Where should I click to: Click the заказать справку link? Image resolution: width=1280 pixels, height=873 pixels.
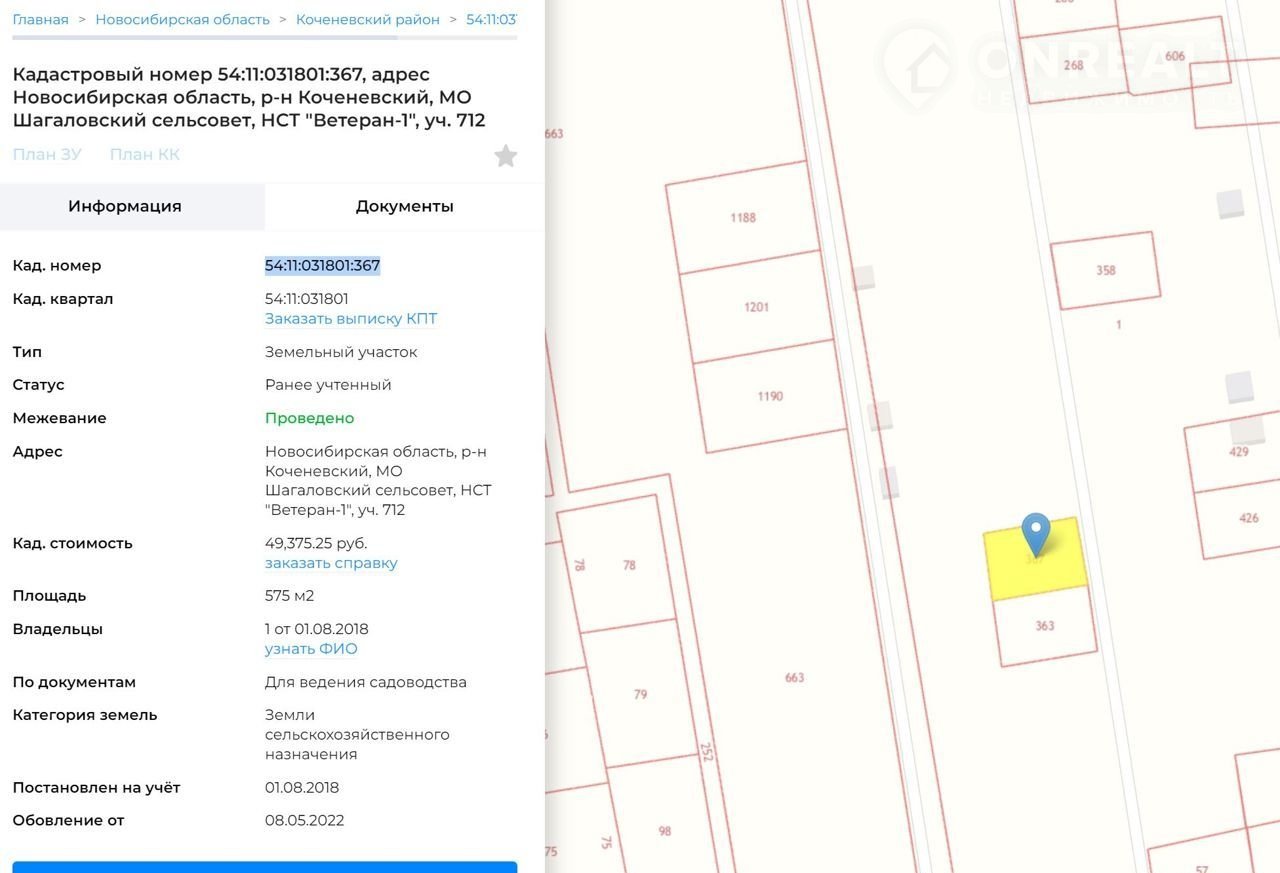point(331,563)
